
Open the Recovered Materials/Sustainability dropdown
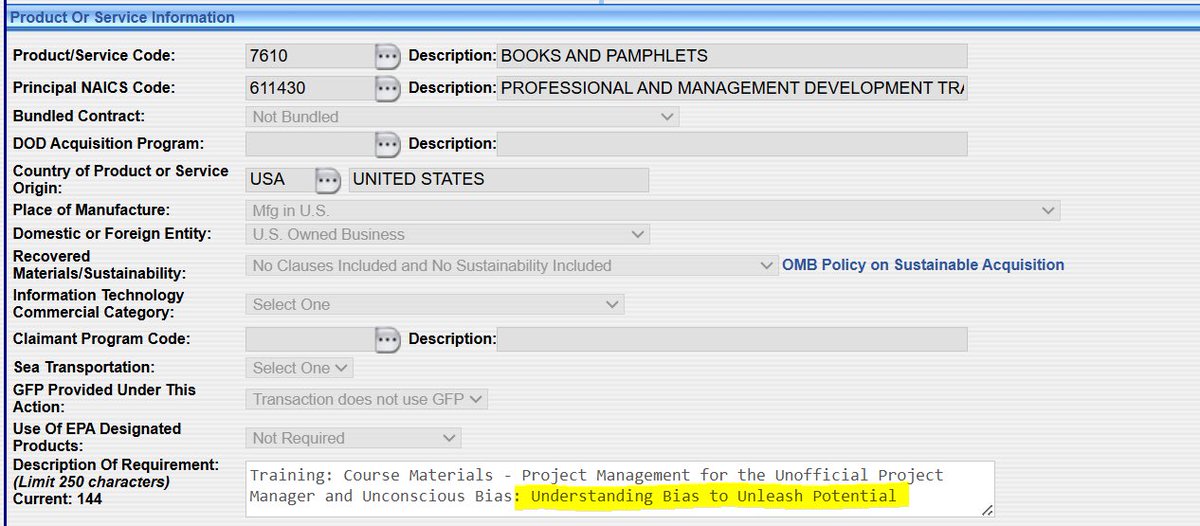click(510, 266)
